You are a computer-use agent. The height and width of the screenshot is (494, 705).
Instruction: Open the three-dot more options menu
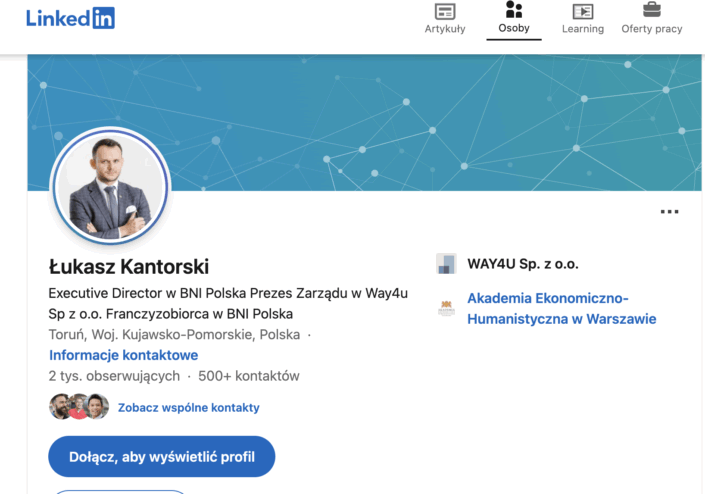(x=669, y=212)
